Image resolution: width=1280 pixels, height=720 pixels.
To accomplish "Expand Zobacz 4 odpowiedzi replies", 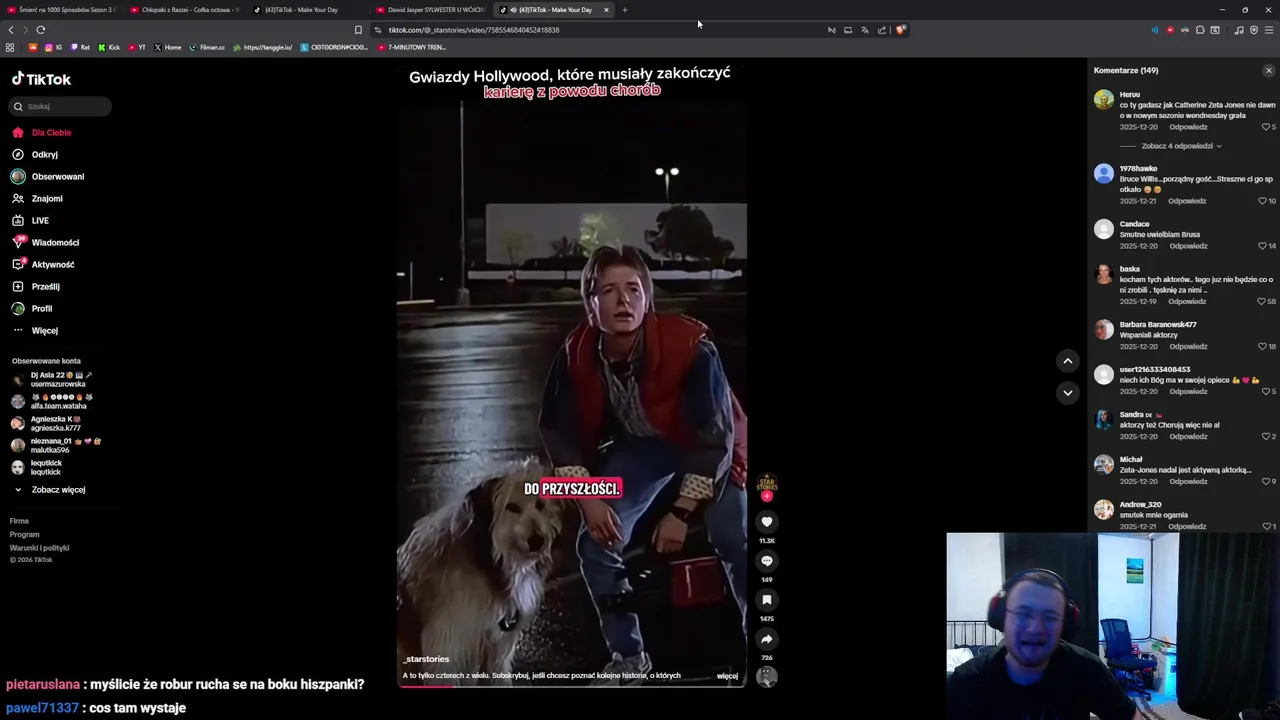I will coord(1182,146).
